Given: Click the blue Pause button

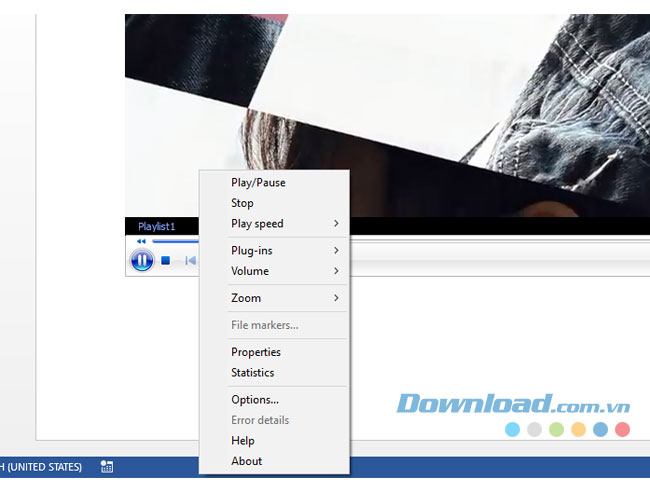Looking at the screenshot, I should [x=141, y=260].
